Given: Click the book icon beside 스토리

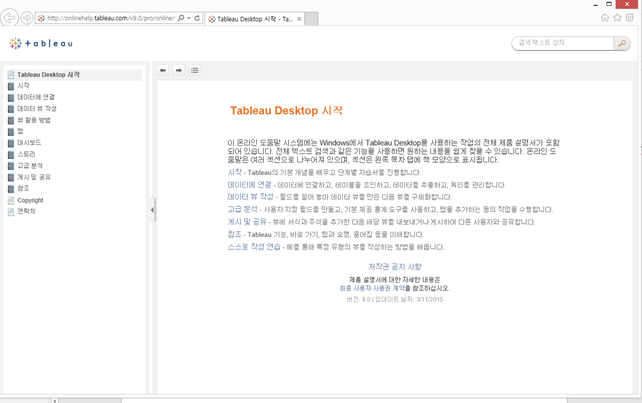Looking at the screenshot, I should click(x=11, y=155).
